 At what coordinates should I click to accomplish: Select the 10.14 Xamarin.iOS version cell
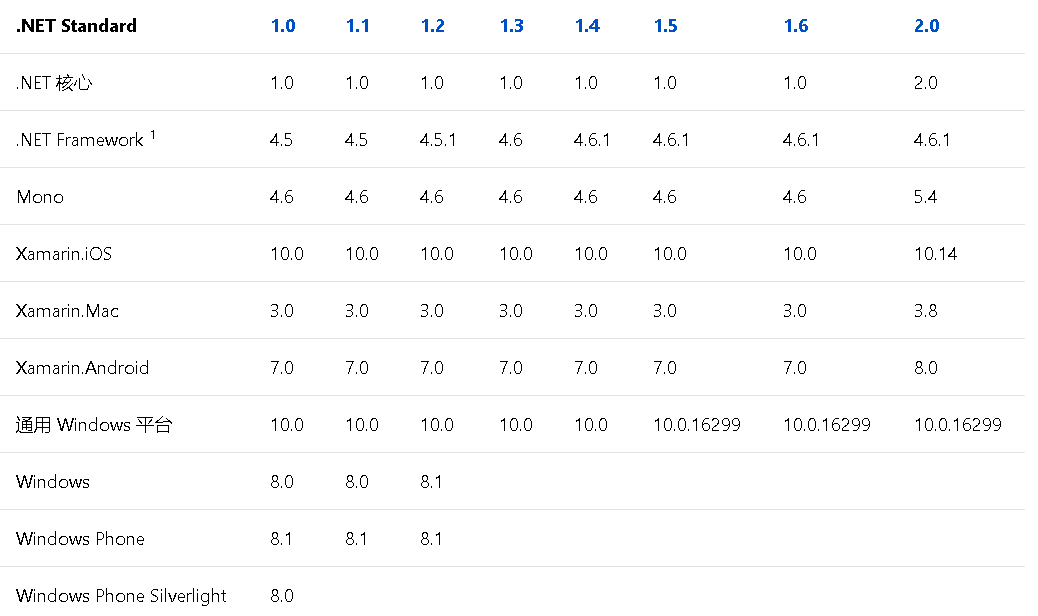936,254
